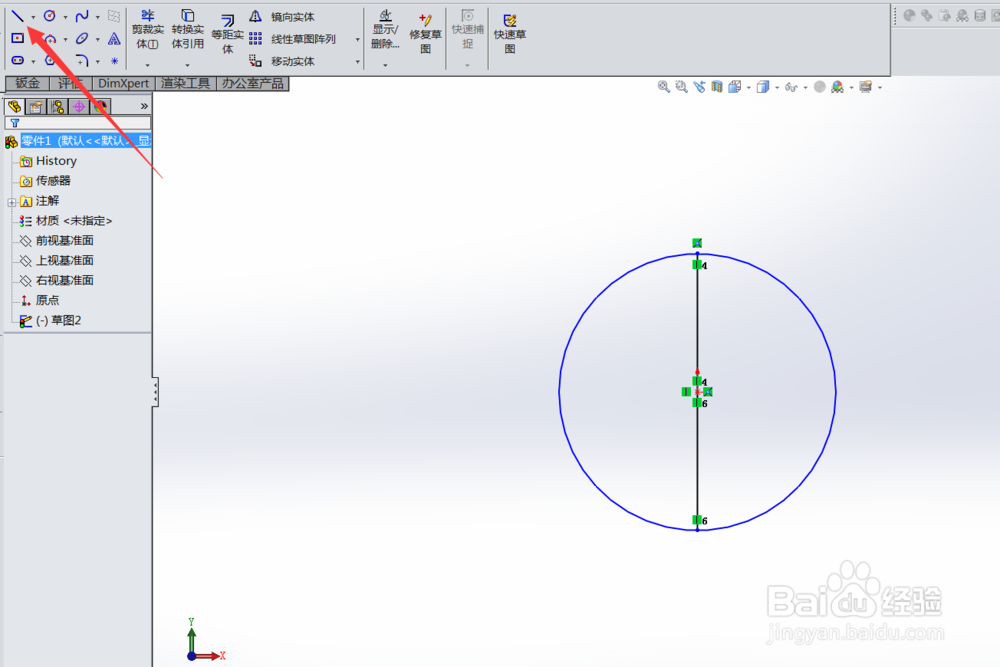1000x667 pixels.
Task: Open the View Orientation dropdown arrow
Action: pyautogui.click(x=748, y=88)
